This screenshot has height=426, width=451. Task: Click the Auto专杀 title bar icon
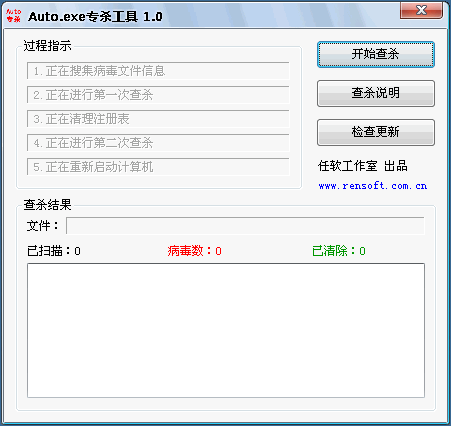click(x=14, y=16)
